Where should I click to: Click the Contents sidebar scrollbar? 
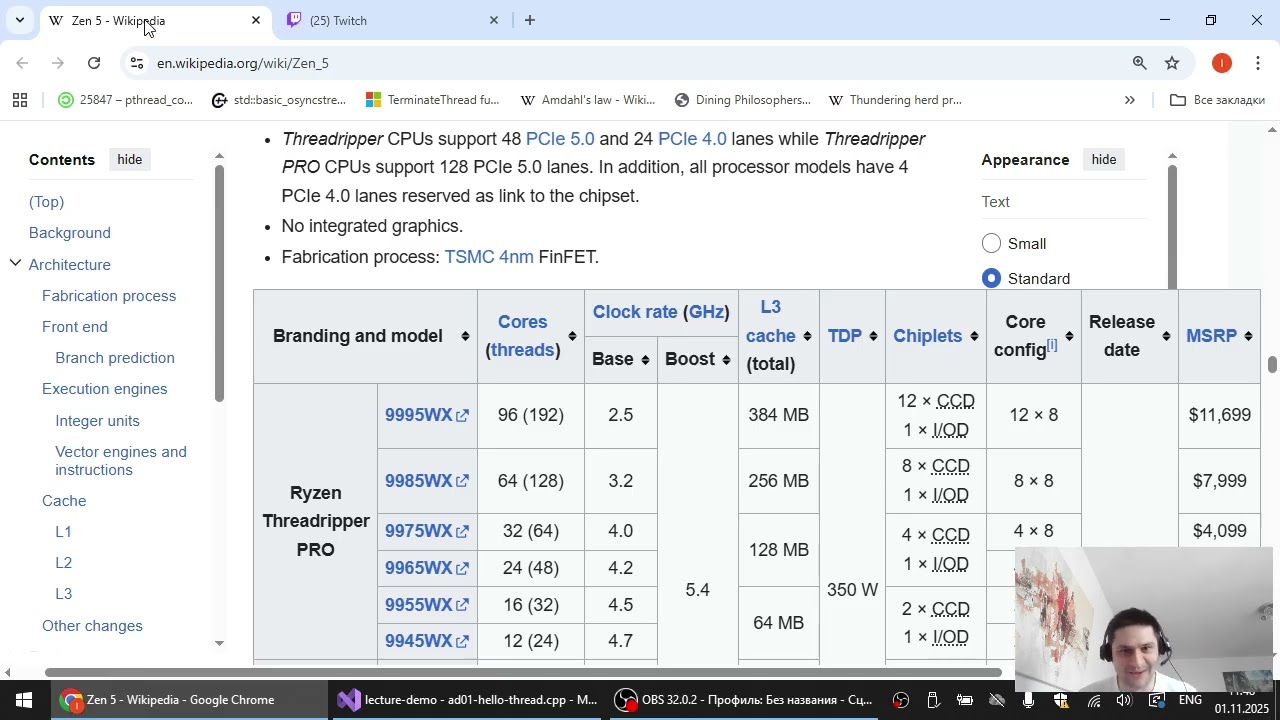(x=219, y=283)
